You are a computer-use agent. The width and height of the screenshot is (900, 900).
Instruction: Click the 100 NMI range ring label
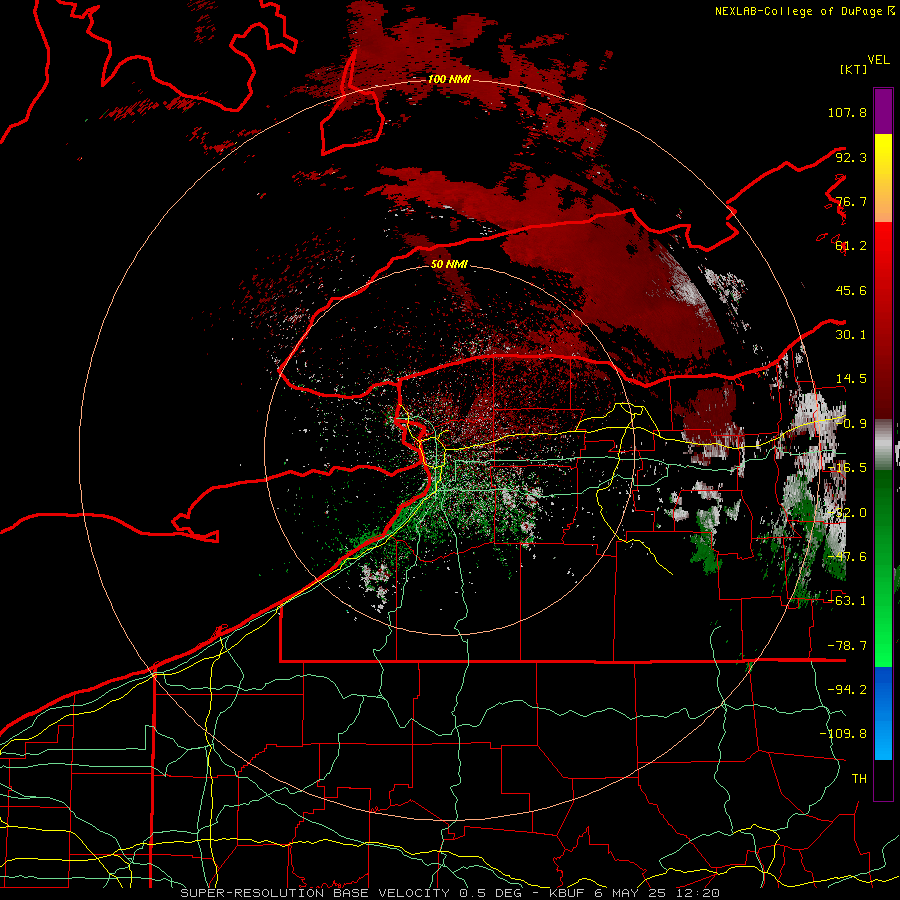click(x=449, y=79)
